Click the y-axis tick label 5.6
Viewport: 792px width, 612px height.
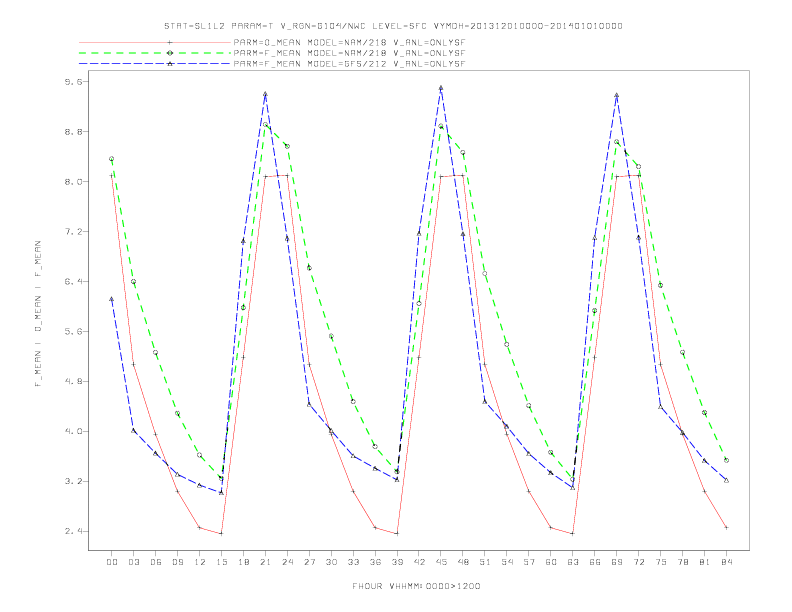[75, 331]
